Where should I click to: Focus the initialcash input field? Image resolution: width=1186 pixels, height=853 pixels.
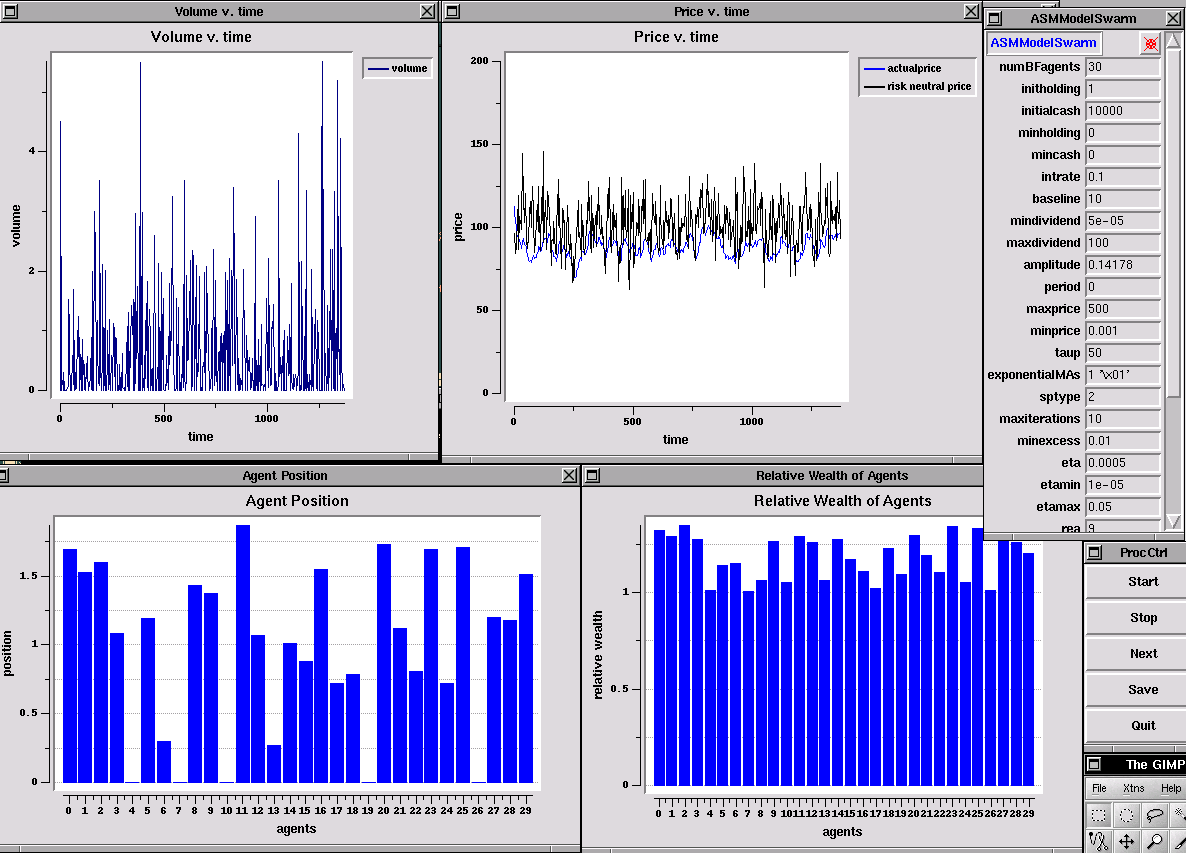click(x=1122, y=111)
